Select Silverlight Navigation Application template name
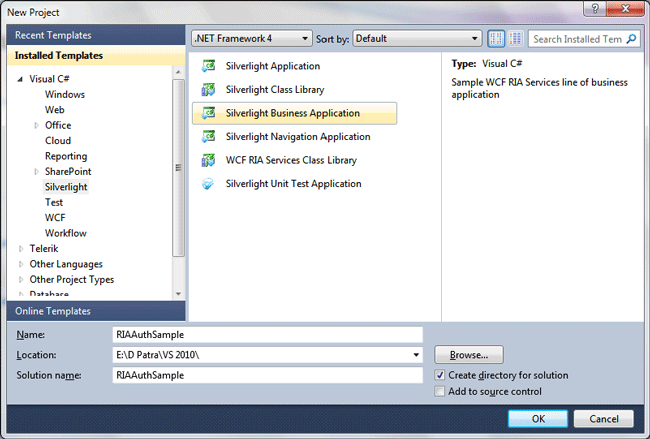The image size is (650, 439). (x=298, y=136)
